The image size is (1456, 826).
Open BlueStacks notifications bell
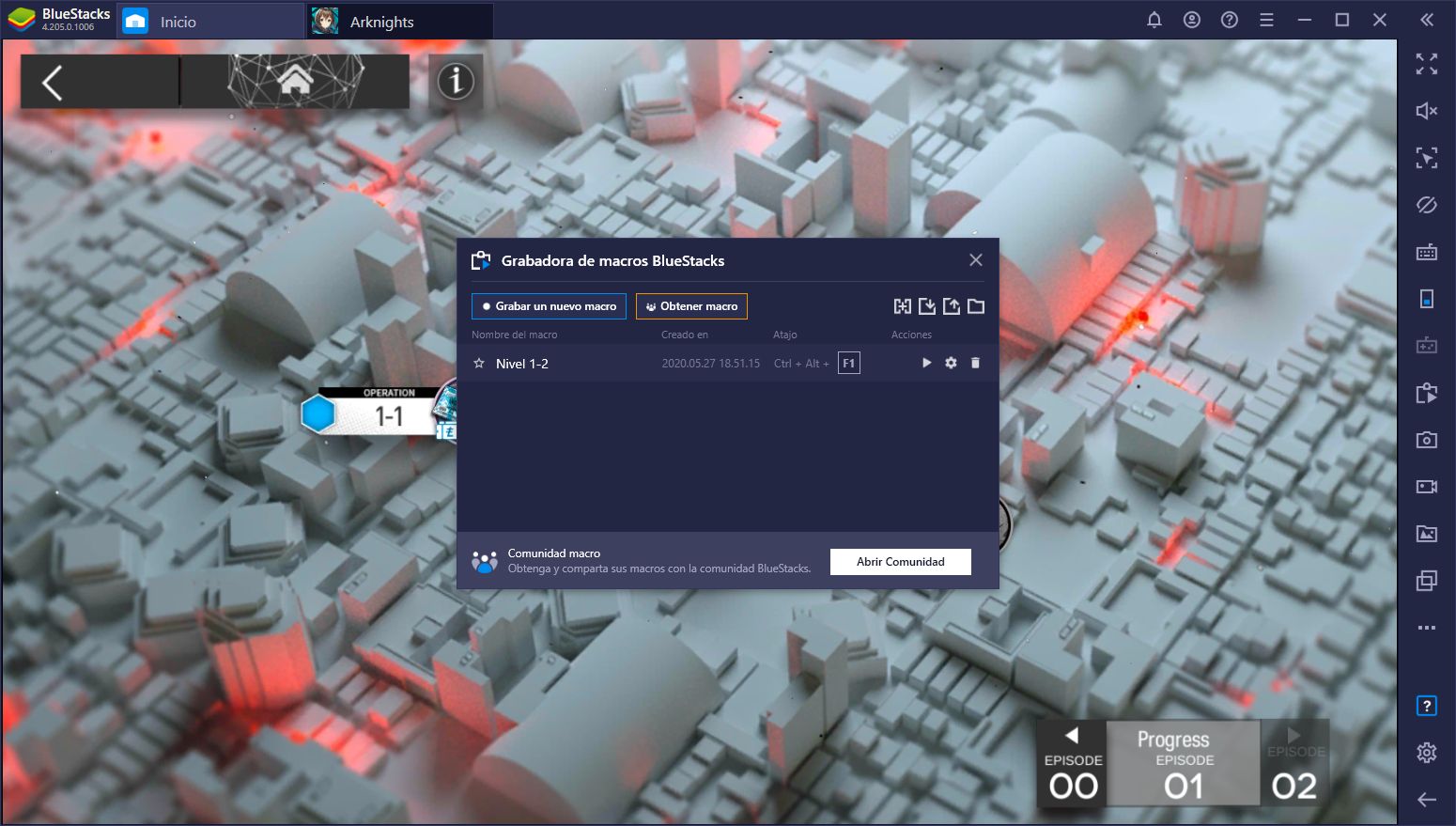pyautogui.click(x=1154, y=20)
